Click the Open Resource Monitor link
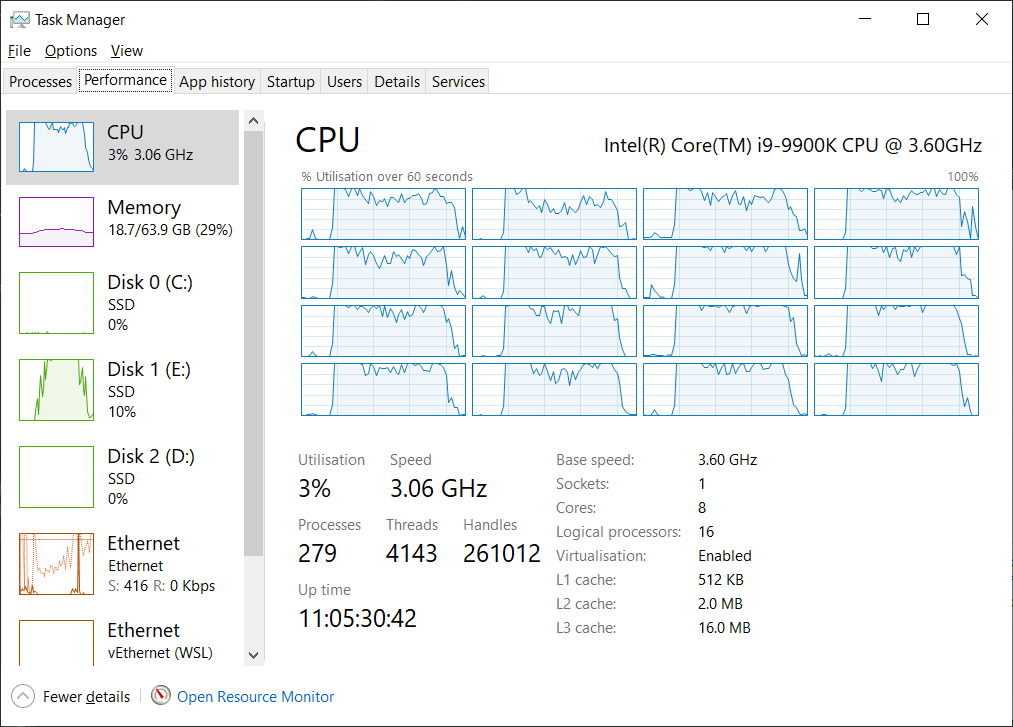 255,697
